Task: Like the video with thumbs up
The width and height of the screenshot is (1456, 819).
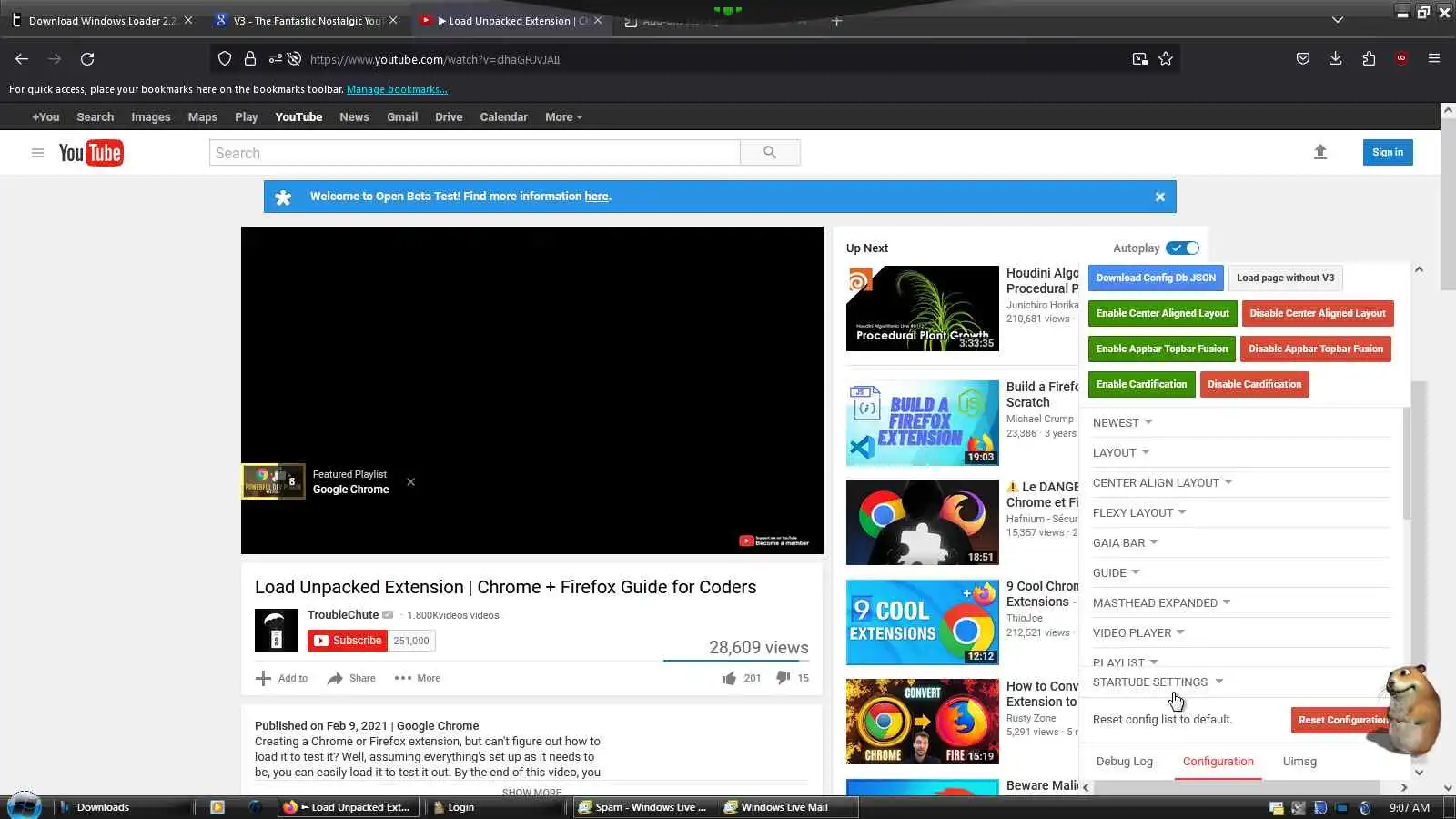Action: [729, 678]
